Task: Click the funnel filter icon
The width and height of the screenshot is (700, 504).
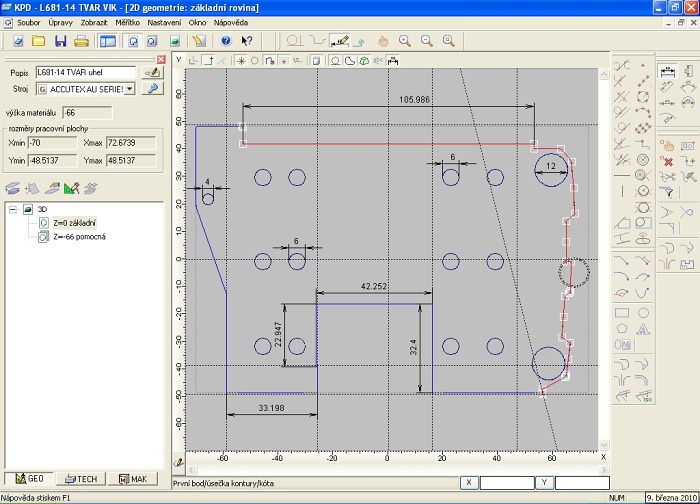Action: click(668, 192)
